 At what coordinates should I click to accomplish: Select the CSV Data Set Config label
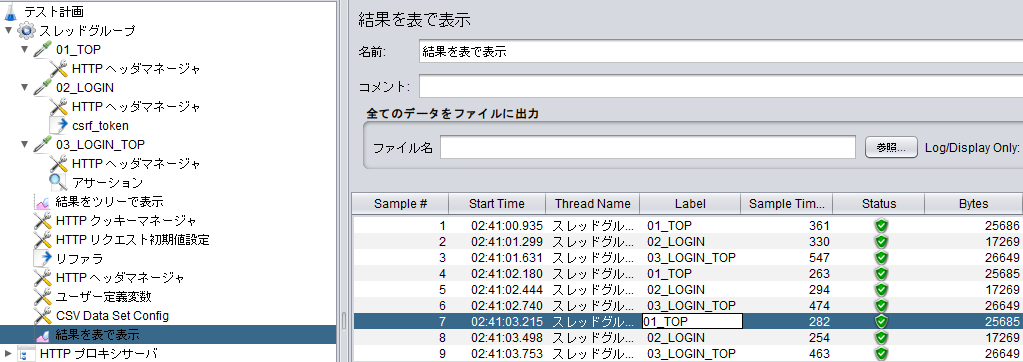[x=112, y=316]
